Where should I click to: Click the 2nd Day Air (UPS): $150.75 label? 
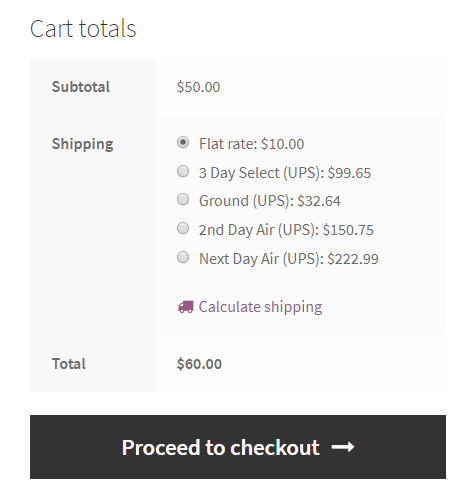pyautogui.click(x=286, y=230)
